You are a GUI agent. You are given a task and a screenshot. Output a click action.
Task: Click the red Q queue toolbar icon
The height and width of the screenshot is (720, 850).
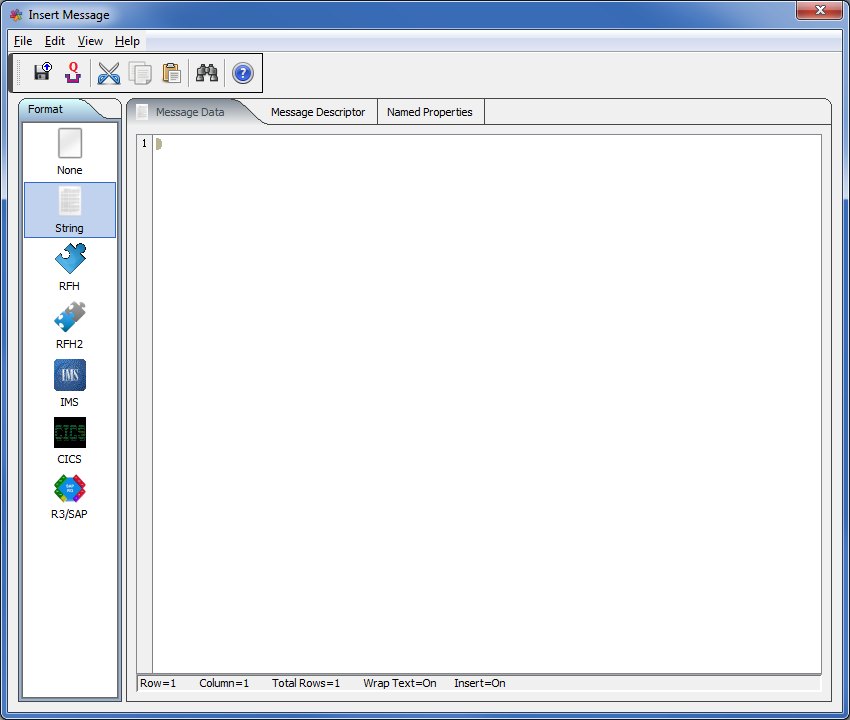click(72, 73)
